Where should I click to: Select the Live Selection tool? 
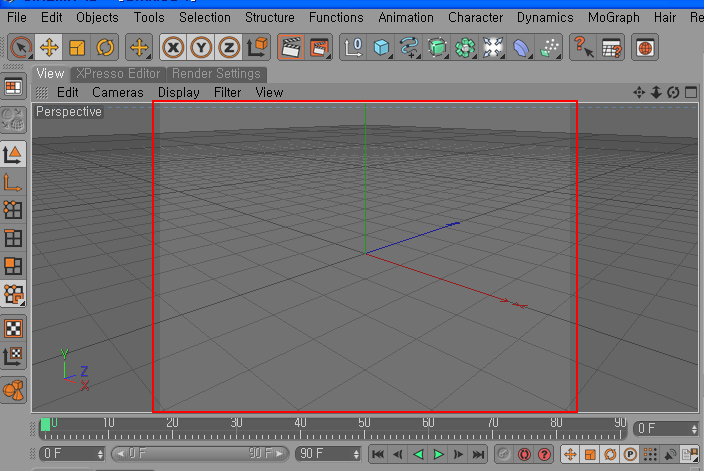(x=21, y=47)
